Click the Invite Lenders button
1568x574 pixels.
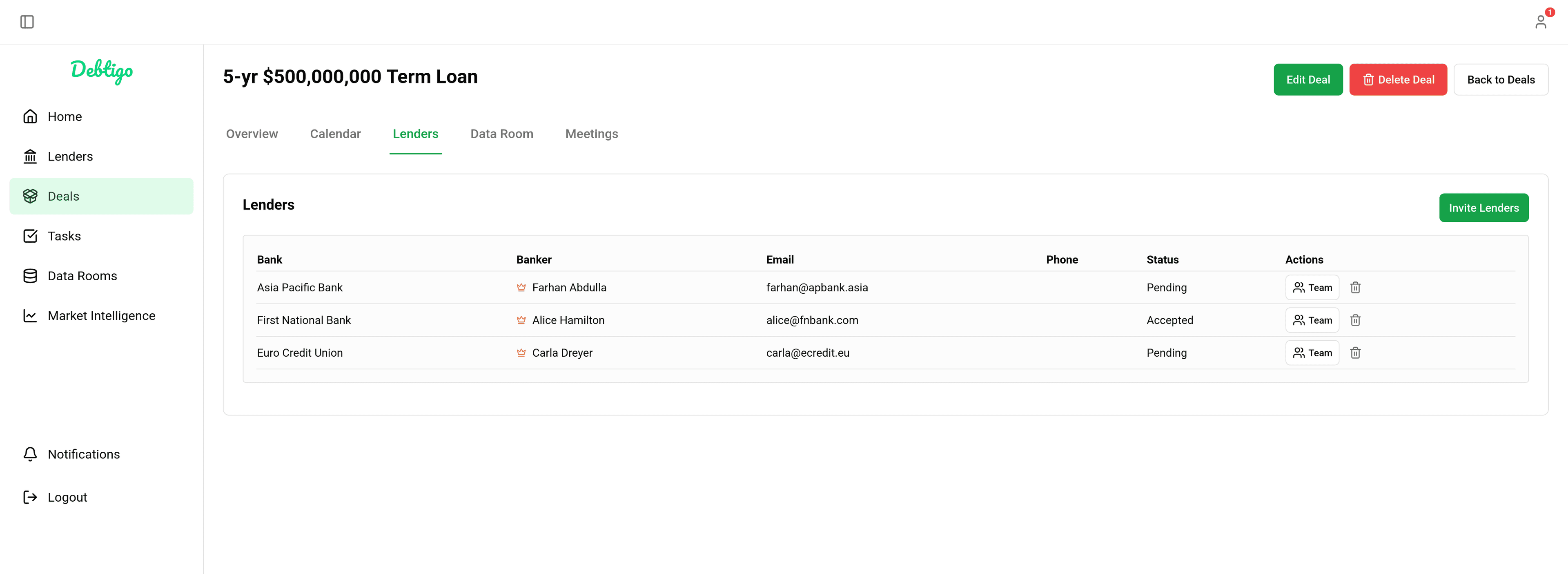1484,208
